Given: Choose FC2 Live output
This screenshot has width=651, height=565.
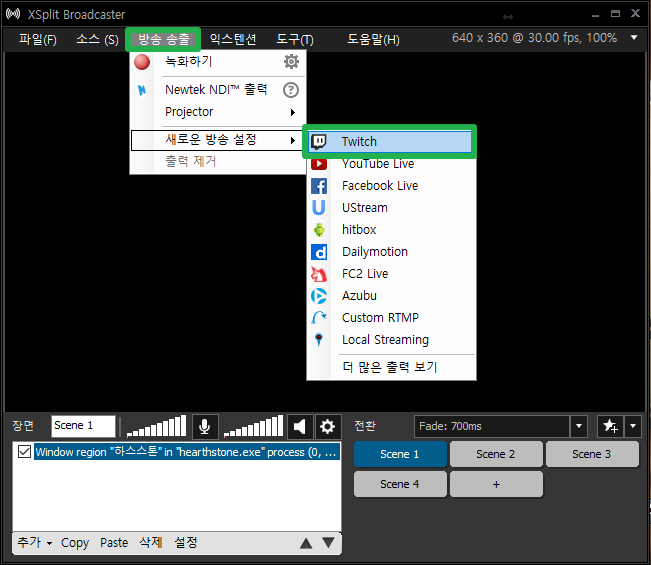Looking at the screenshot, I should coord(391,274).
